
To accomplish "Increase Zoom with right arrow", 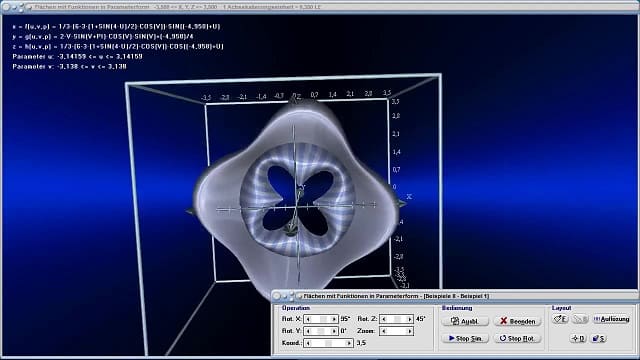I will [410, 331].
